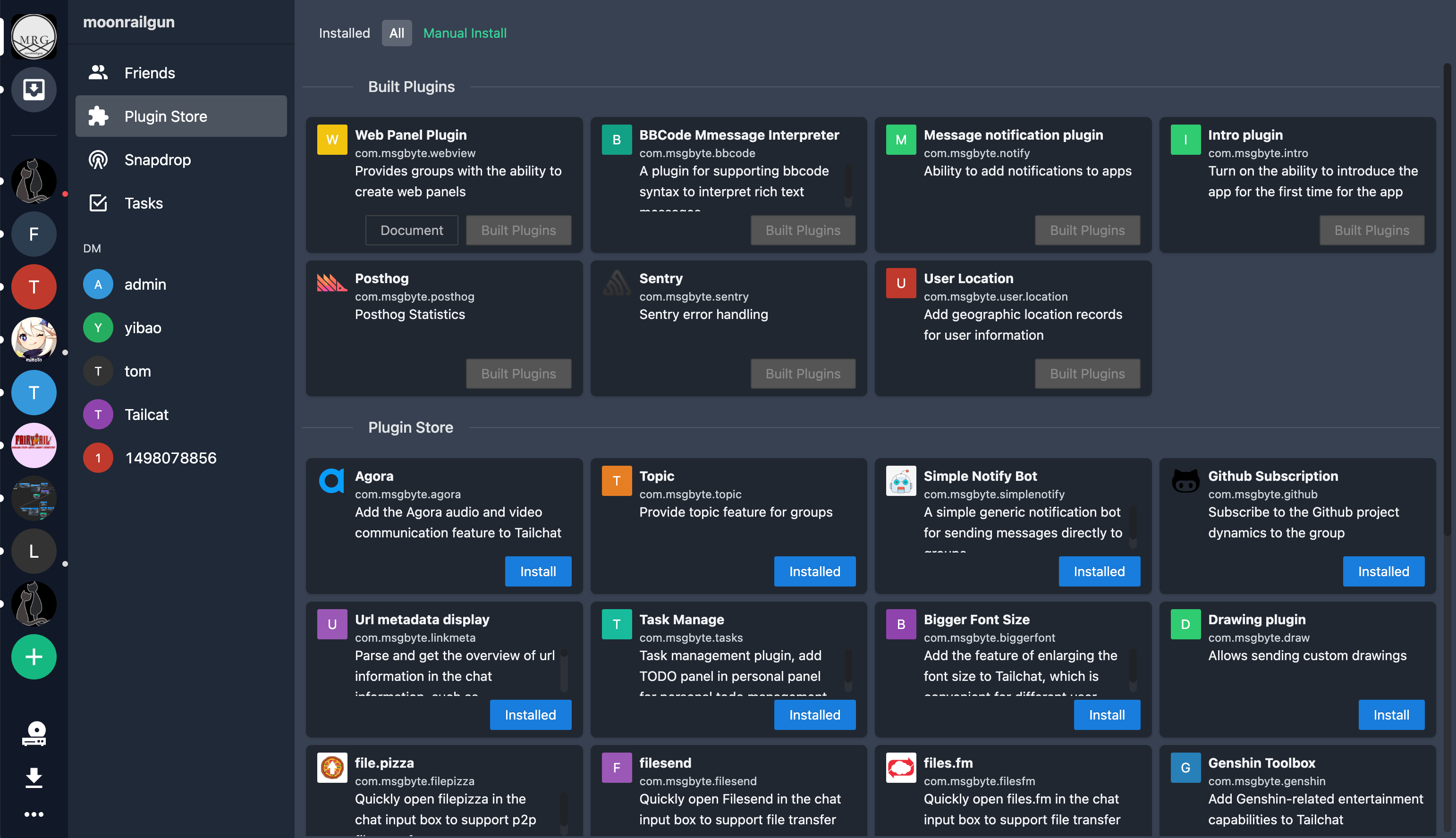Open DM conversation with yibao
Screen dimensions: 1456x838
pyautogui.click(x=143, y=327)
